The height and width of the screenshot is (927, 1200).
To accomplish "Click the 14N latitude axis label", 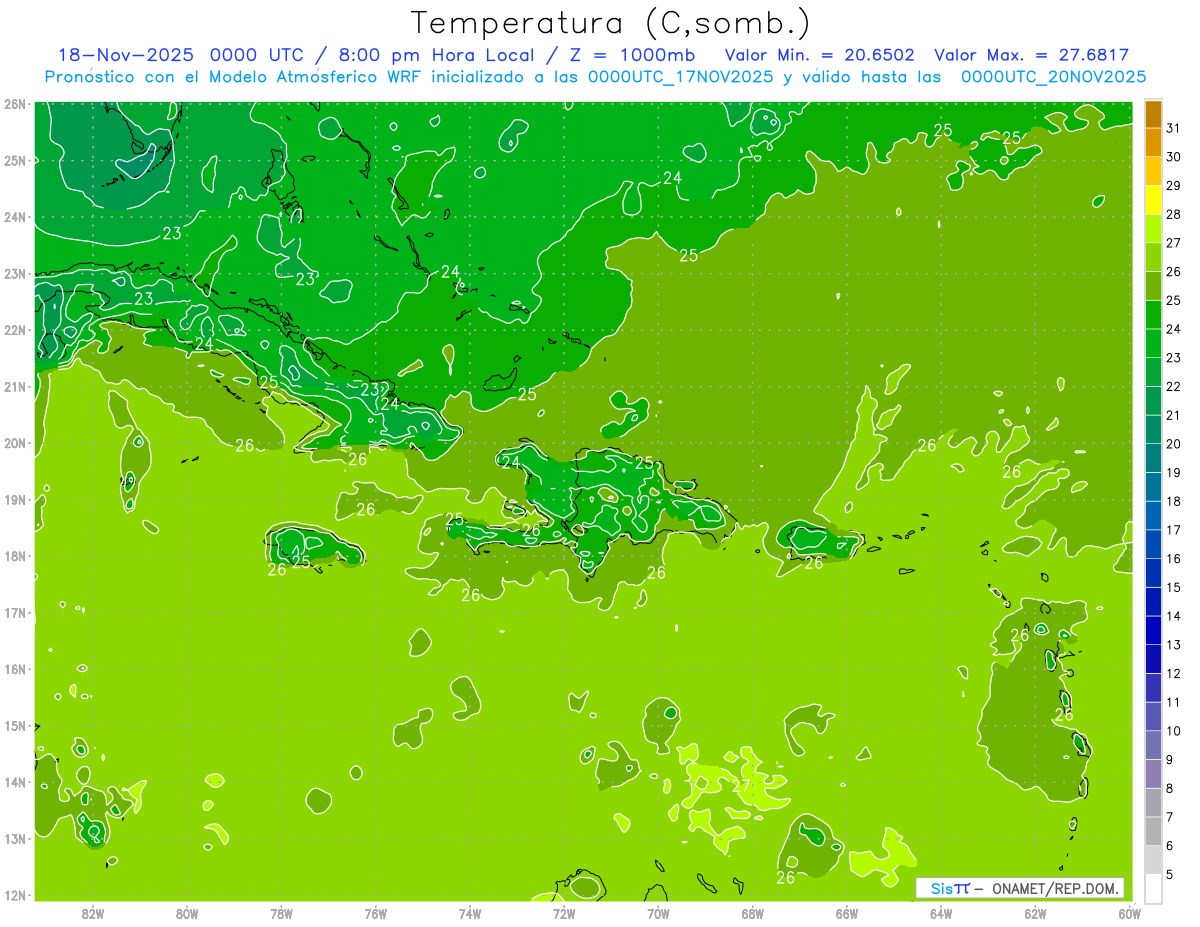I will 15,782.
